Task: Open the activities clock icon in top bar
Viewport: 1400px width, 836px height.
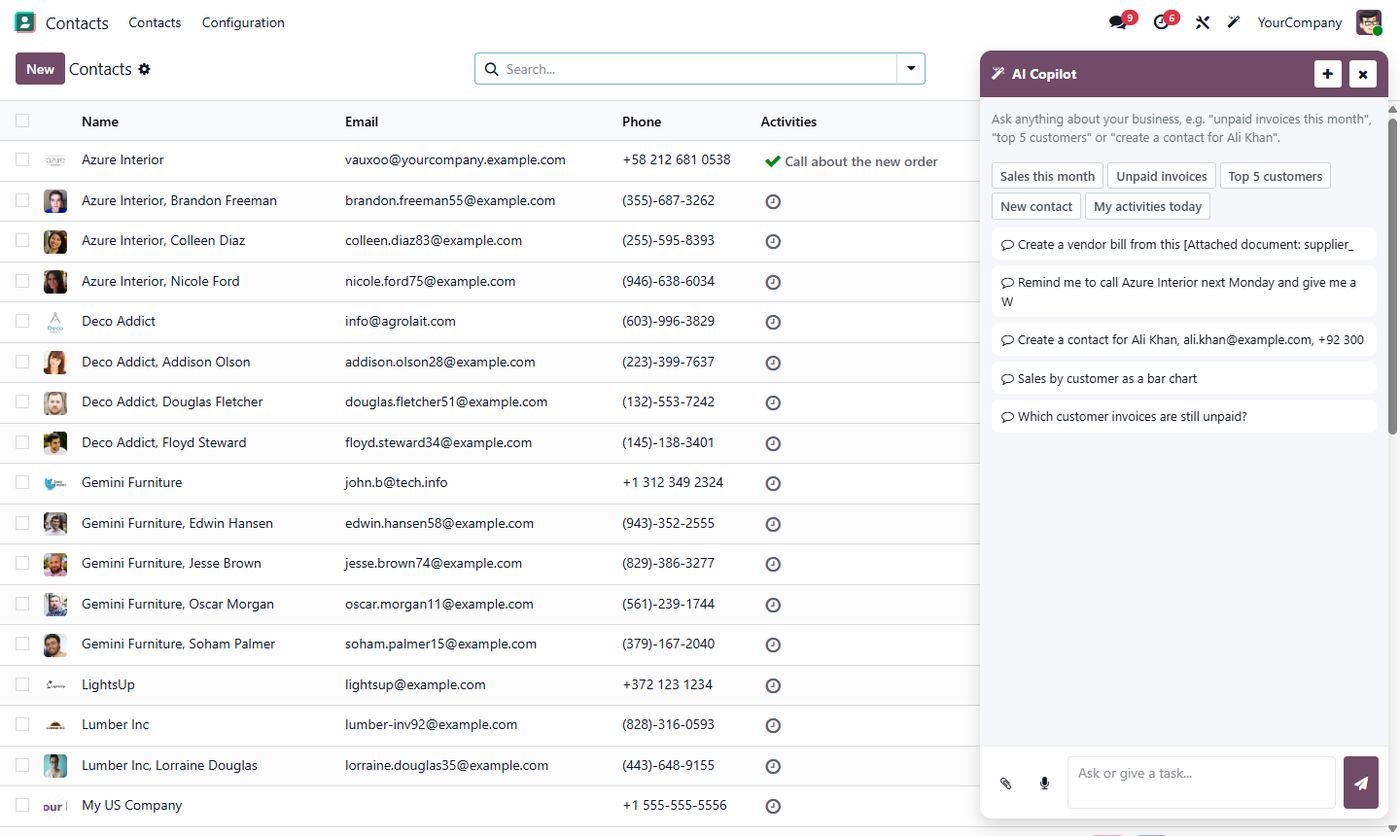Action: pyautogui.click(x=1161, y=22)
